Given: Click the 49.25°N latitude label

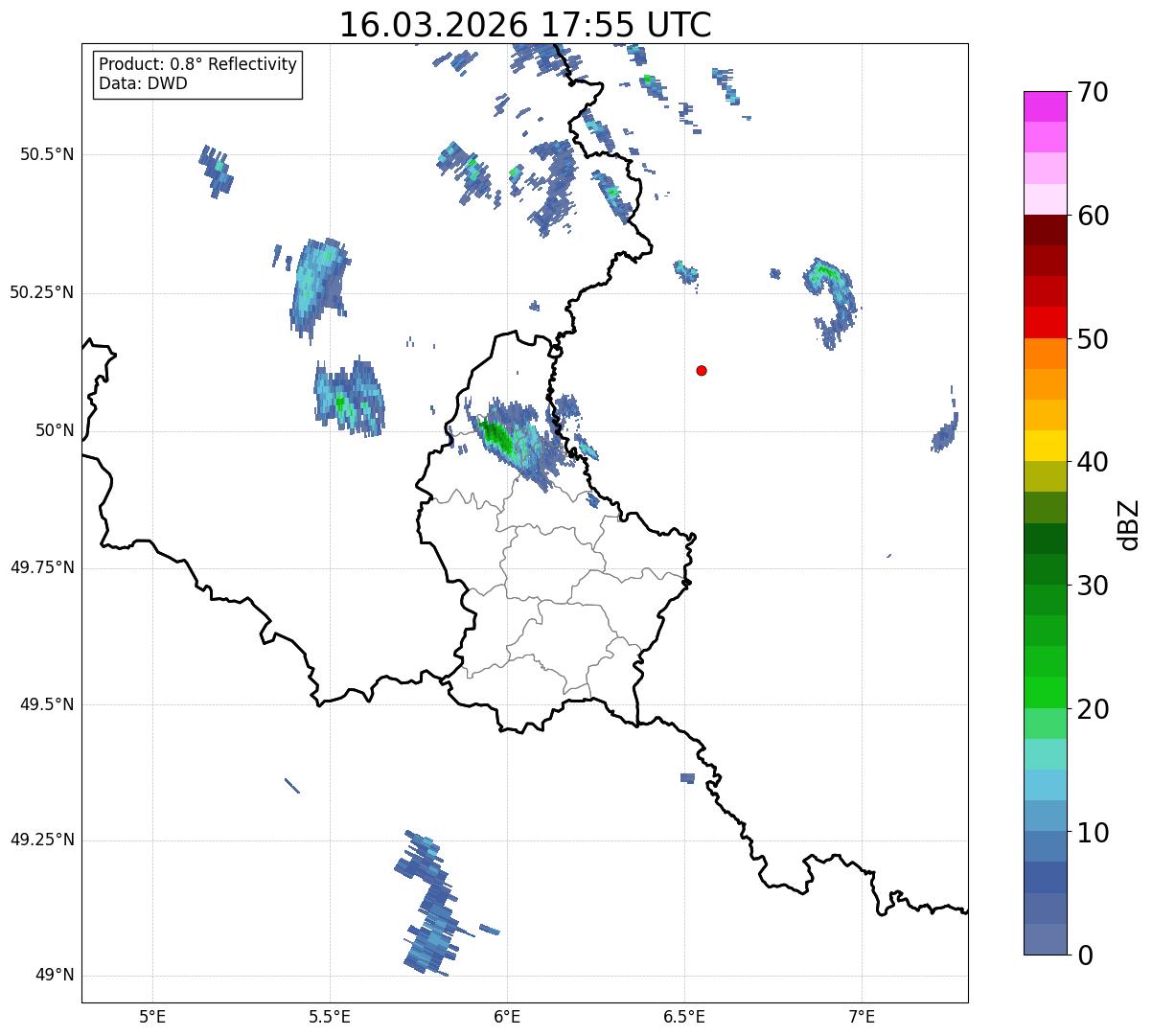Looking at the screenshot, I should point(42,840).
